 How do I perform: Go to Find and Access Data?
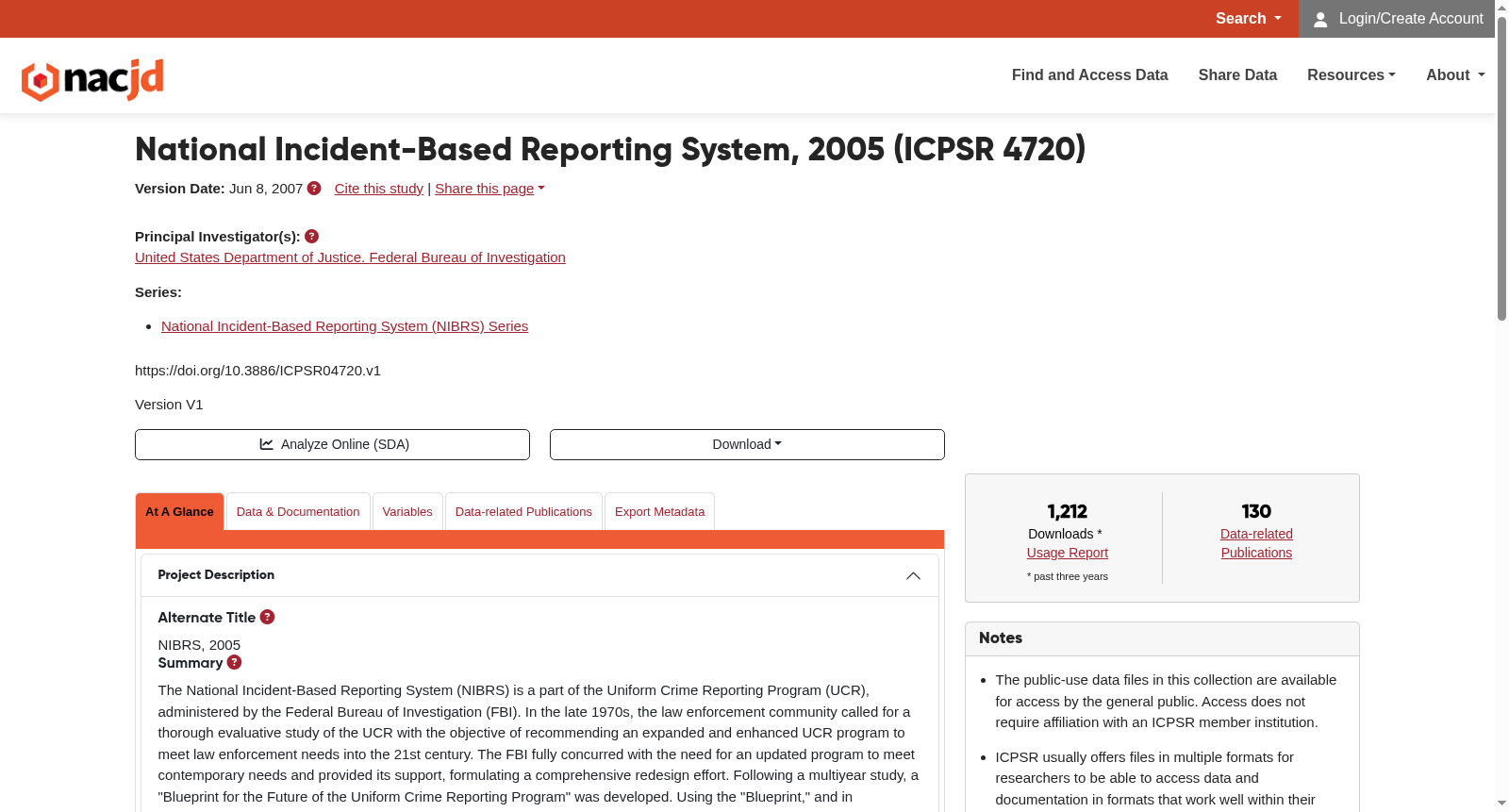pos(1089,75)
